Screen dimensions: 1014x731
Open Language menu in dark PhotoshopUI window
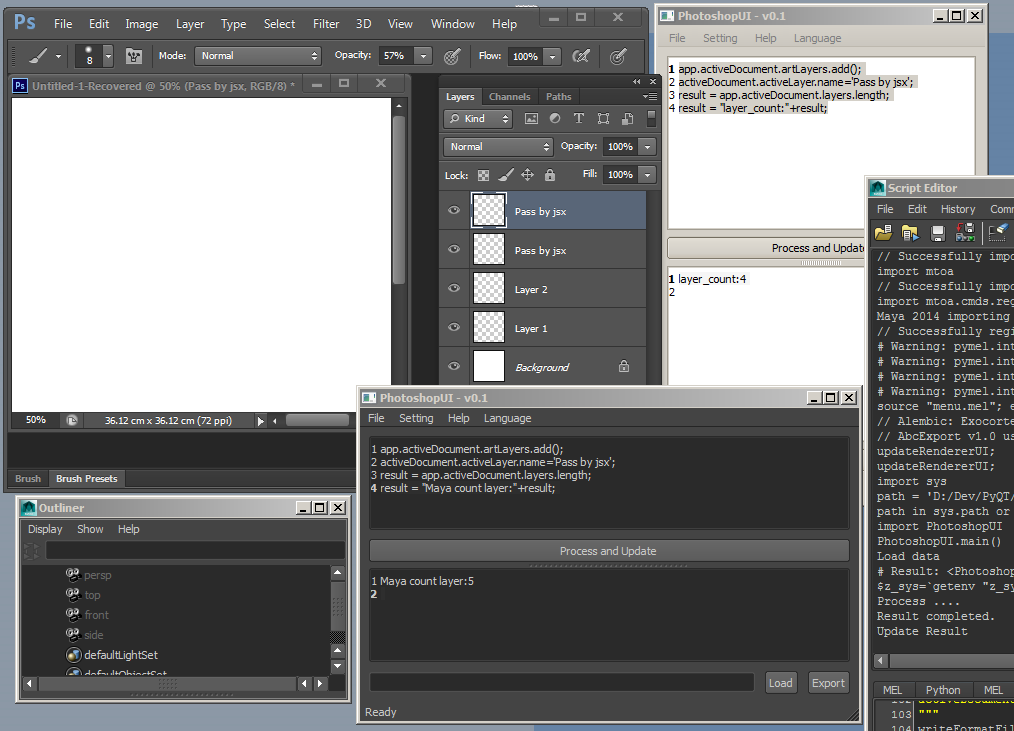(508, 419)
